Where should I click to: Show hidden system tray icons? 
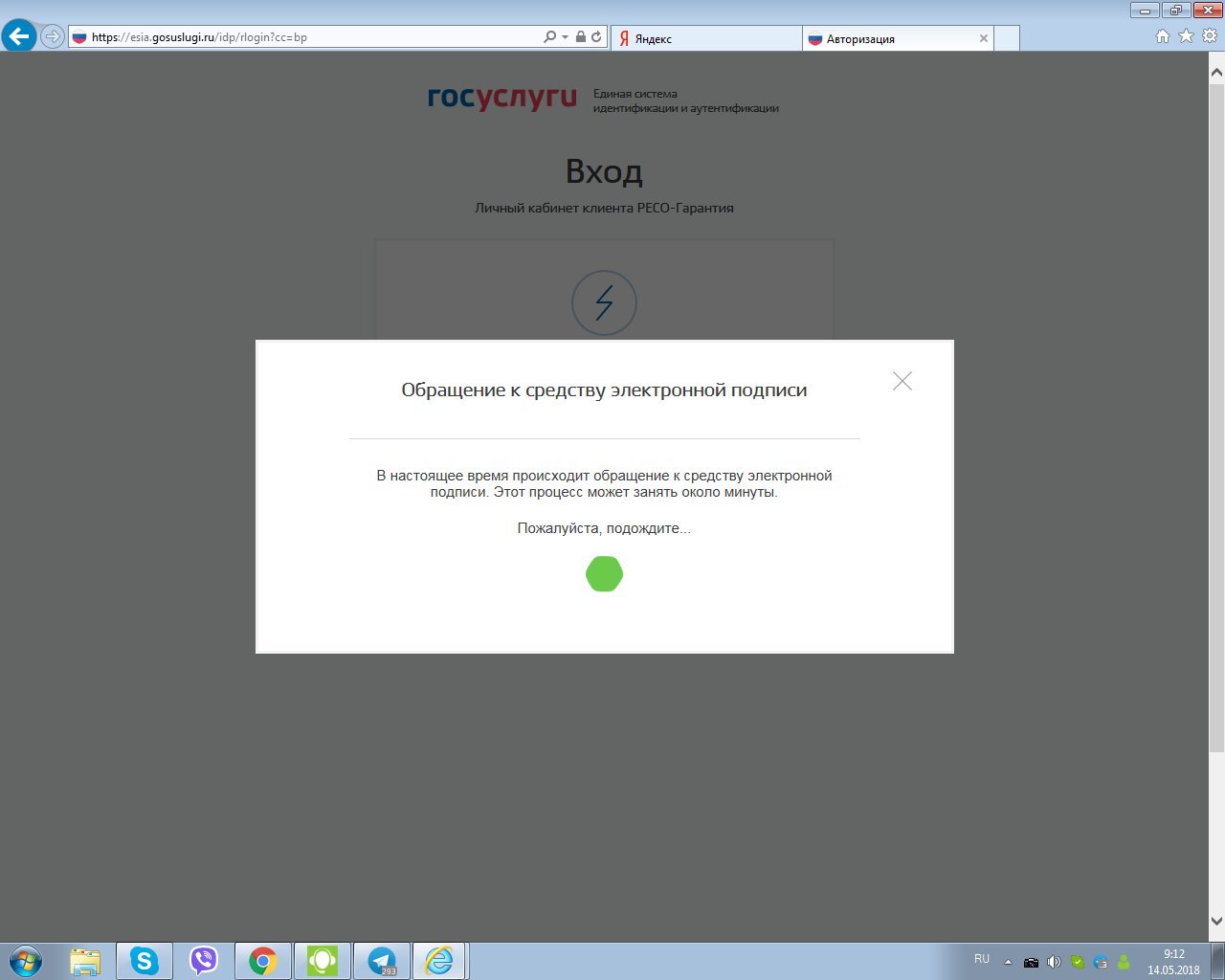click(1008, 962)
